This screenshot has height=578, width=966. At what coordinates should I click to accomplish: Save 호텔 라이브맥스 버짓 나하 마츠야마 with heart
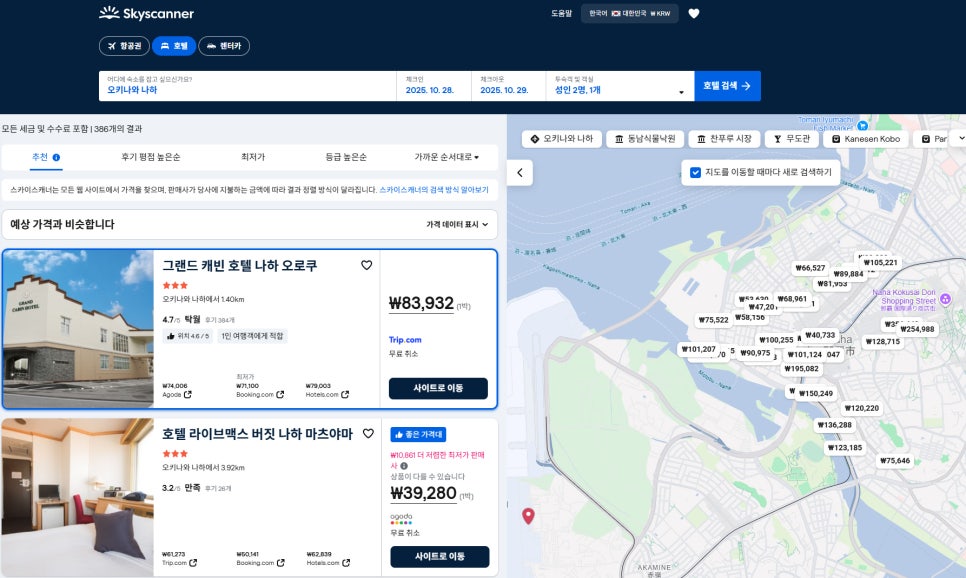click(x=368, y=433)
